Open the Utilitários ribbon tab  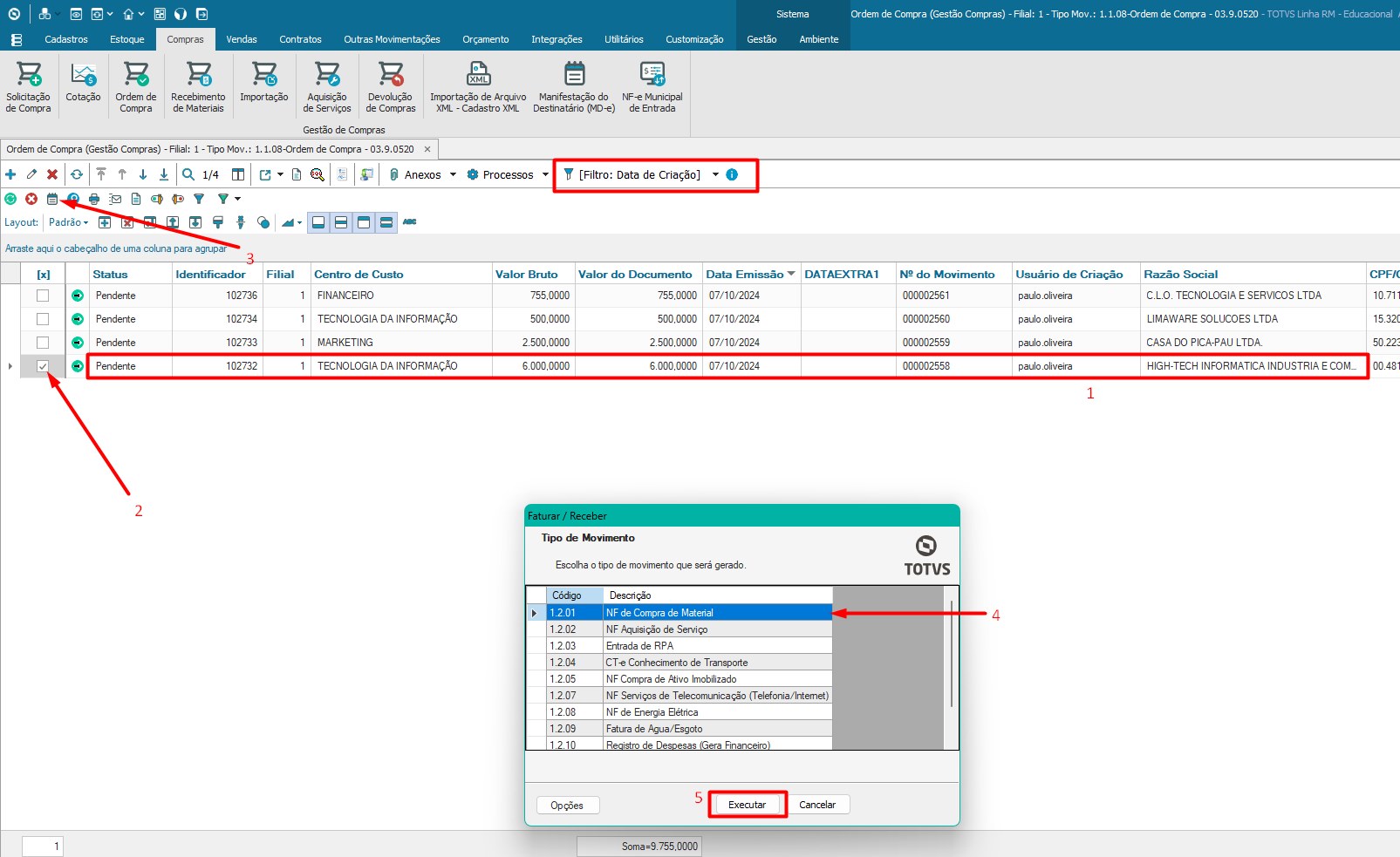click(x=624, y=39)
